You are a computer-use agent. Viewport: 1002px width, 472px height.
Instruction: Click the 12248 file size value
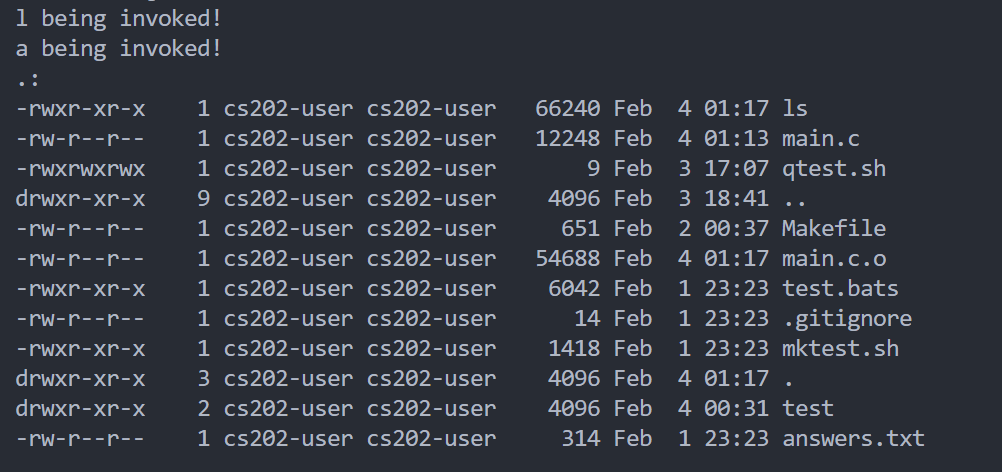point(567,139)
